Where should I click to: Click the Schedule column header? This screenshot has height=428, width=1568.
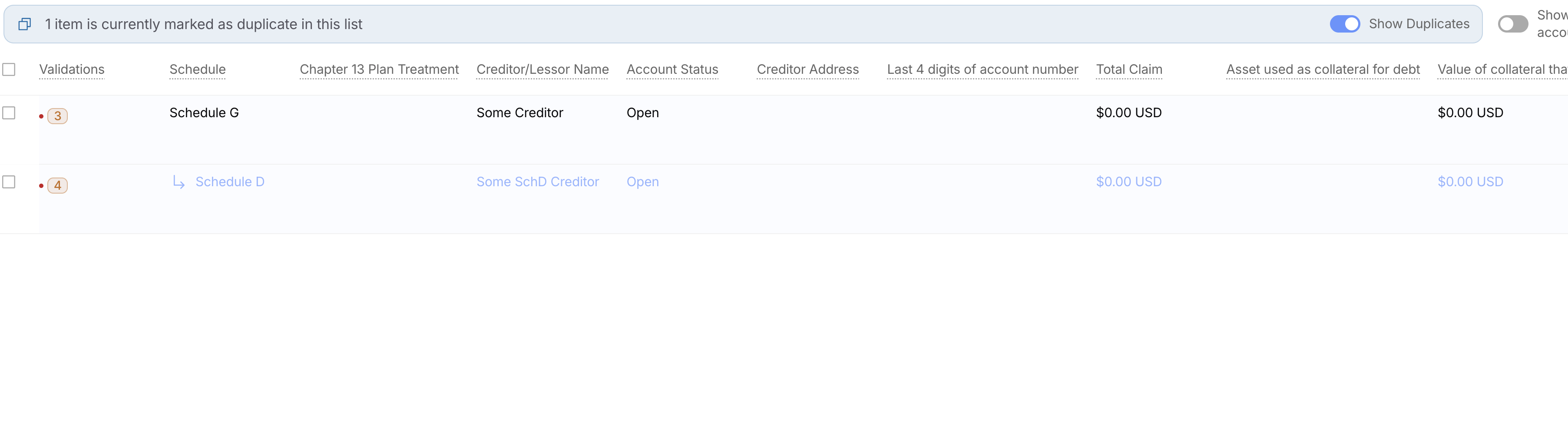pyautogui.click(x=197, y=69)
